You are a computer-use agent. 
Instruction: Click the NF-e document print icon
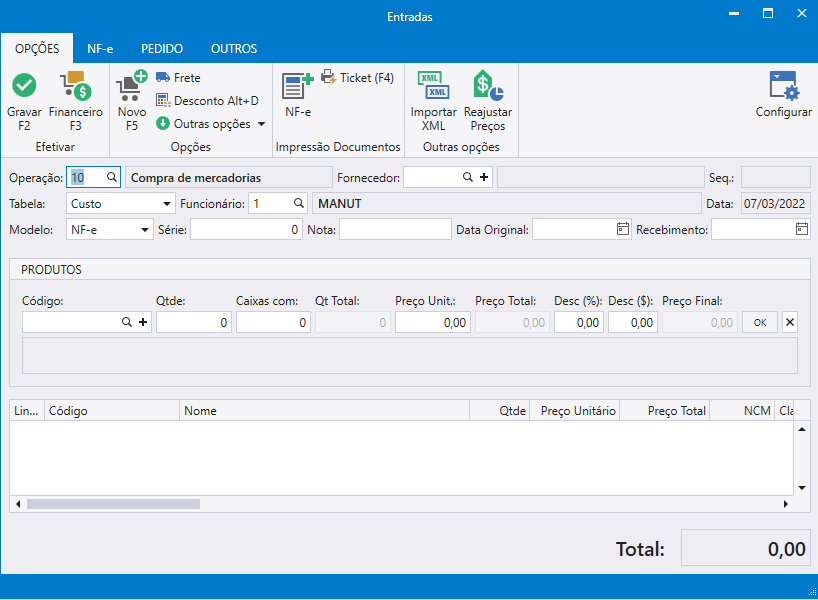tap(298, 86)
